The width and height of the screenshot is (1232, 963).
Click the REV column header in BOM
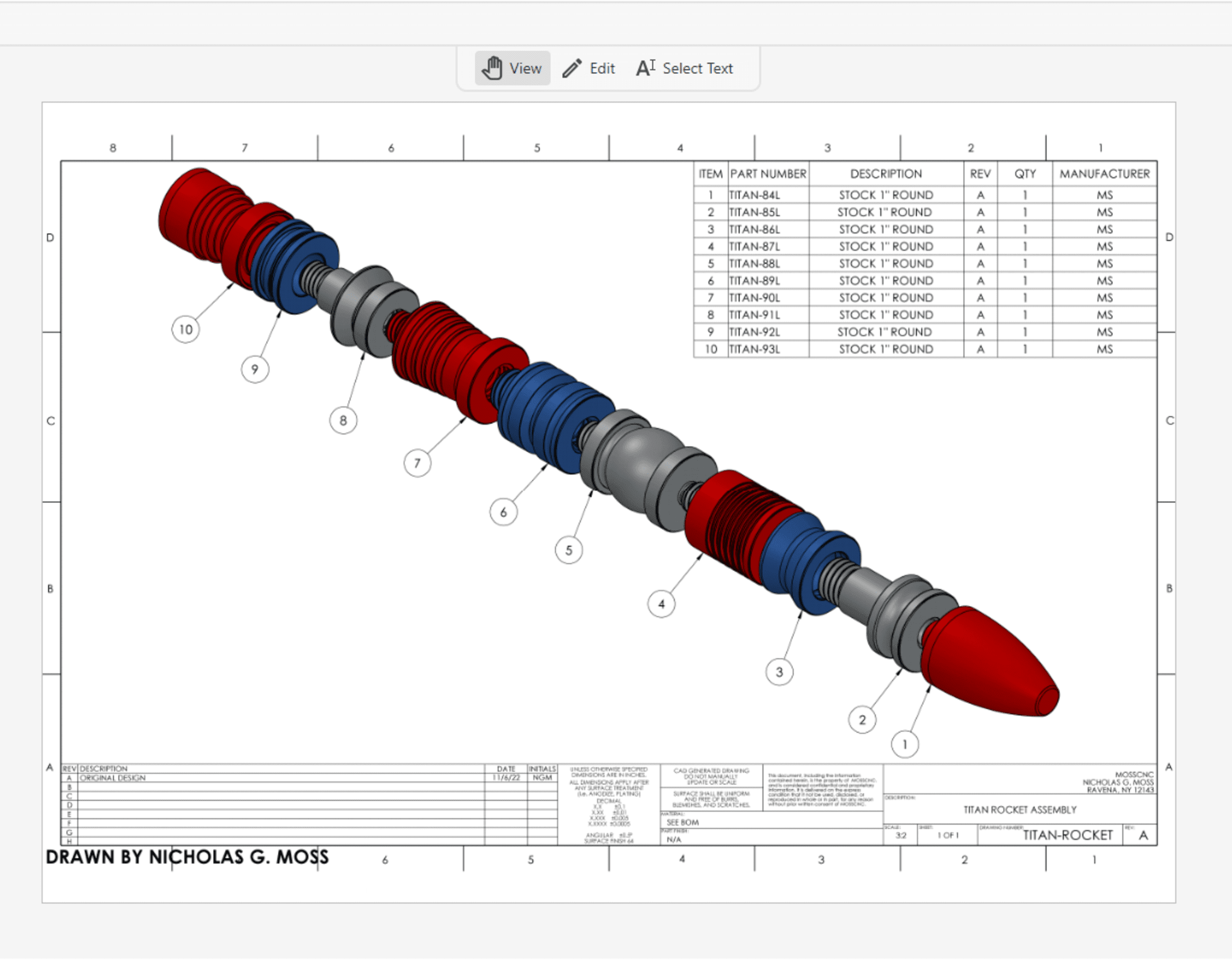(981, 174)
